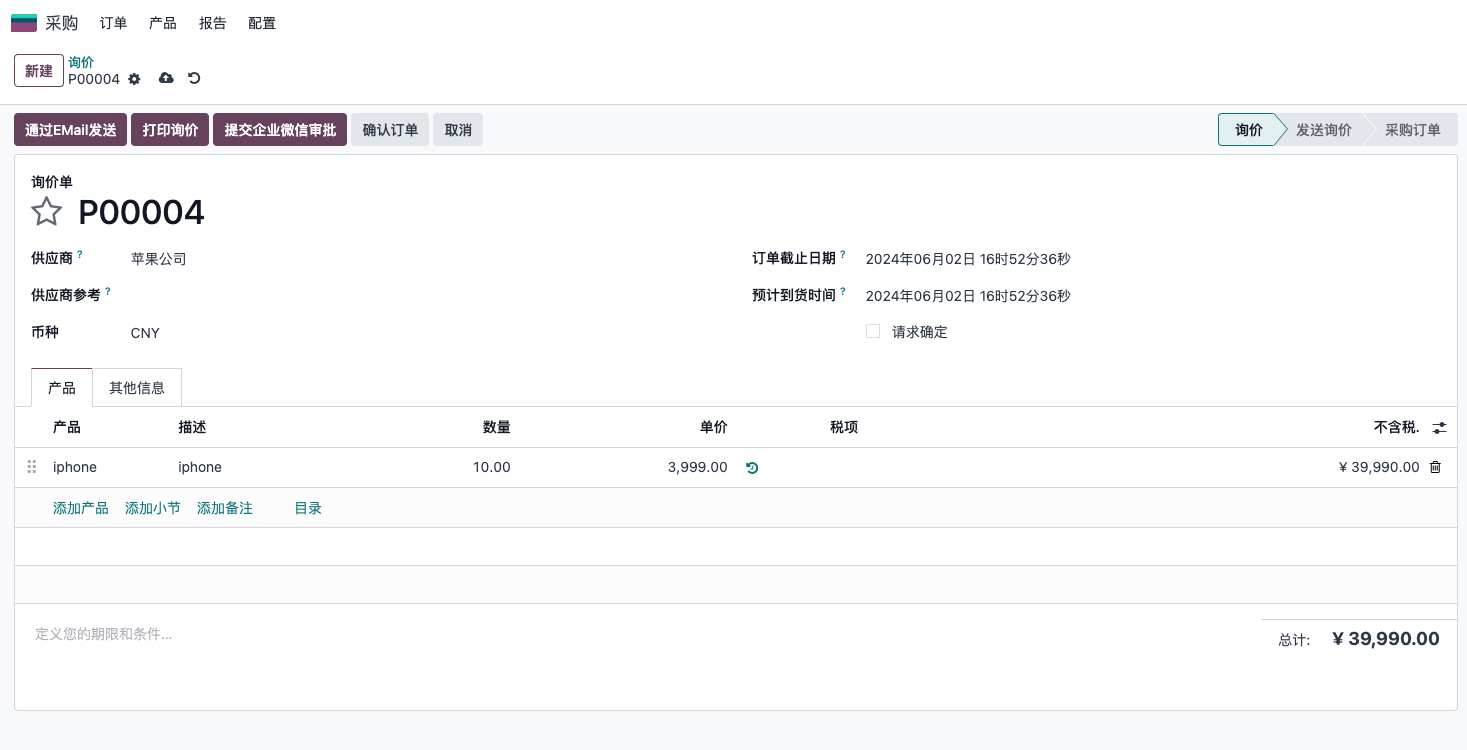Select the 发送询价 status stage

tap(1323, 130)
